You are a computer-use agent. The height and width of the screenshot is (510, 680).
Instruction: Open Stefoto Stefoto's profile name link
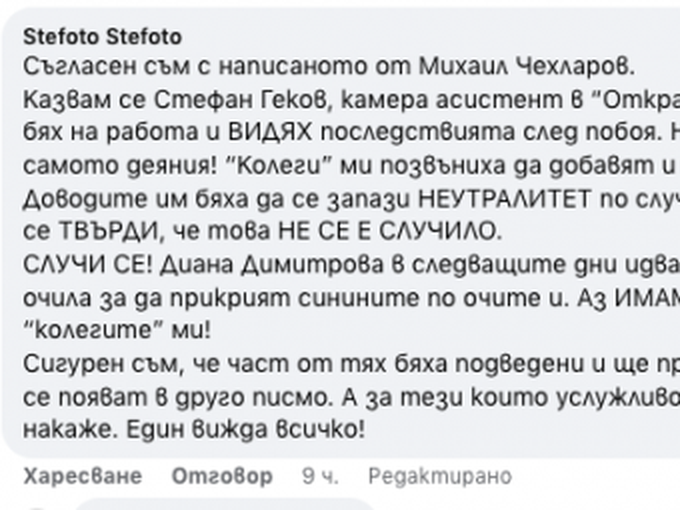tap(102, 37)
